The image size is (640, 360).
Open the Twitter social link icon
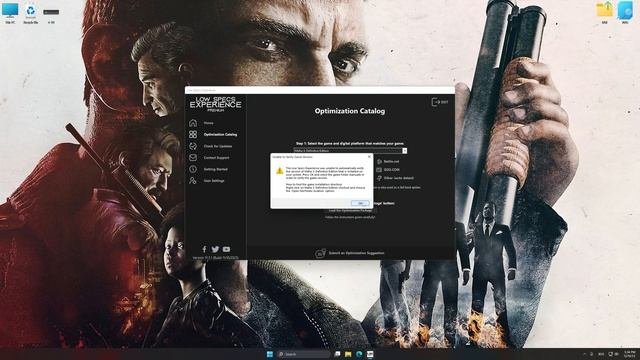[x=215, y=249]
